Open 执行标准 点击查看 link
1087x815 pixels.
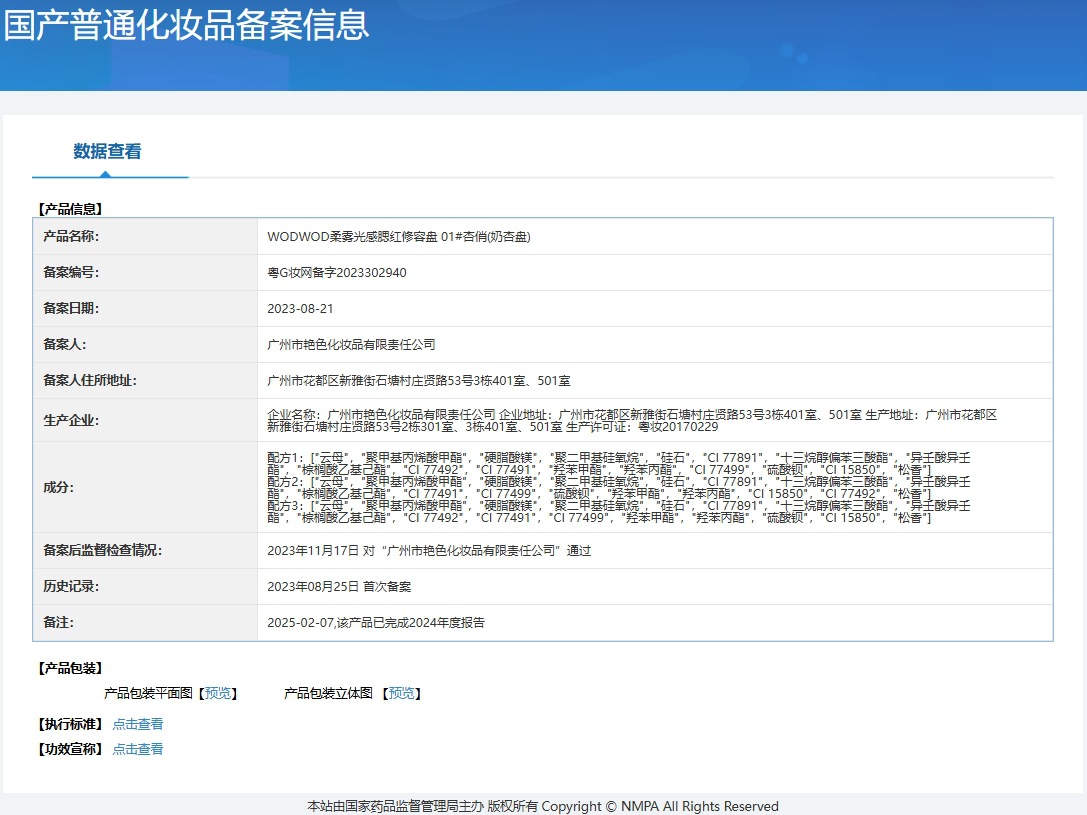138,724
